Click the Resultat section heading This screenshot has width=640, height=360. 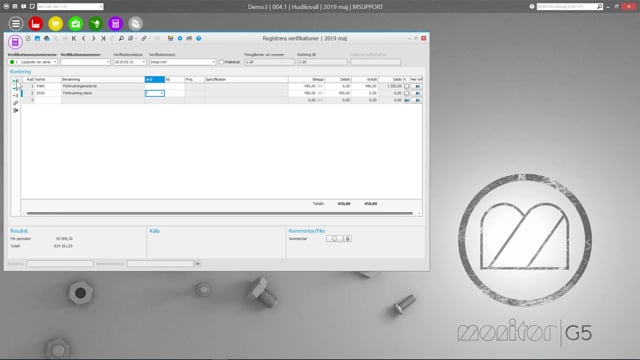coord(19,231)
